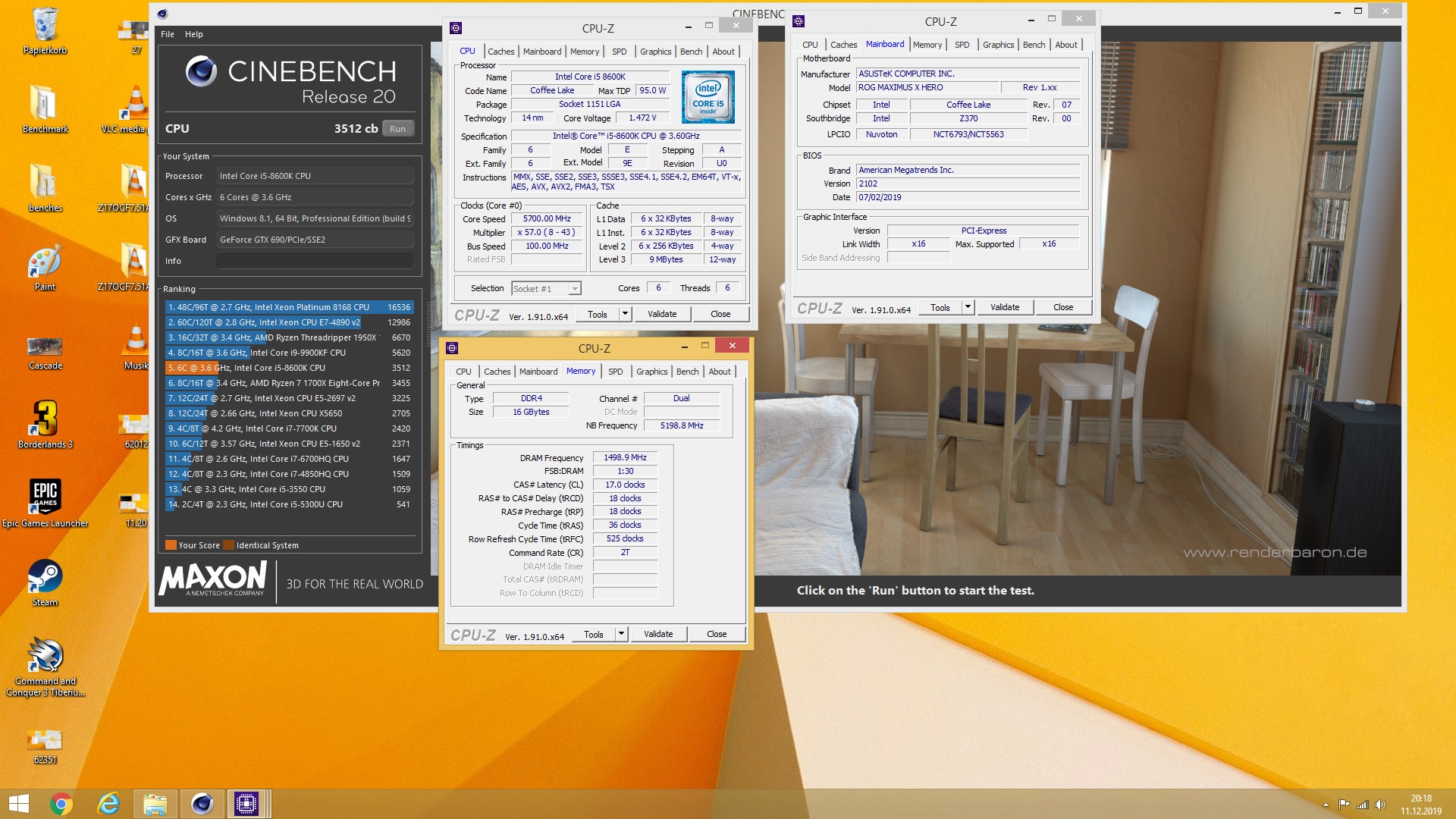Open the Socket #1 selection dropdown
The width and height of the screenshot is (1456, 819).
546,288
